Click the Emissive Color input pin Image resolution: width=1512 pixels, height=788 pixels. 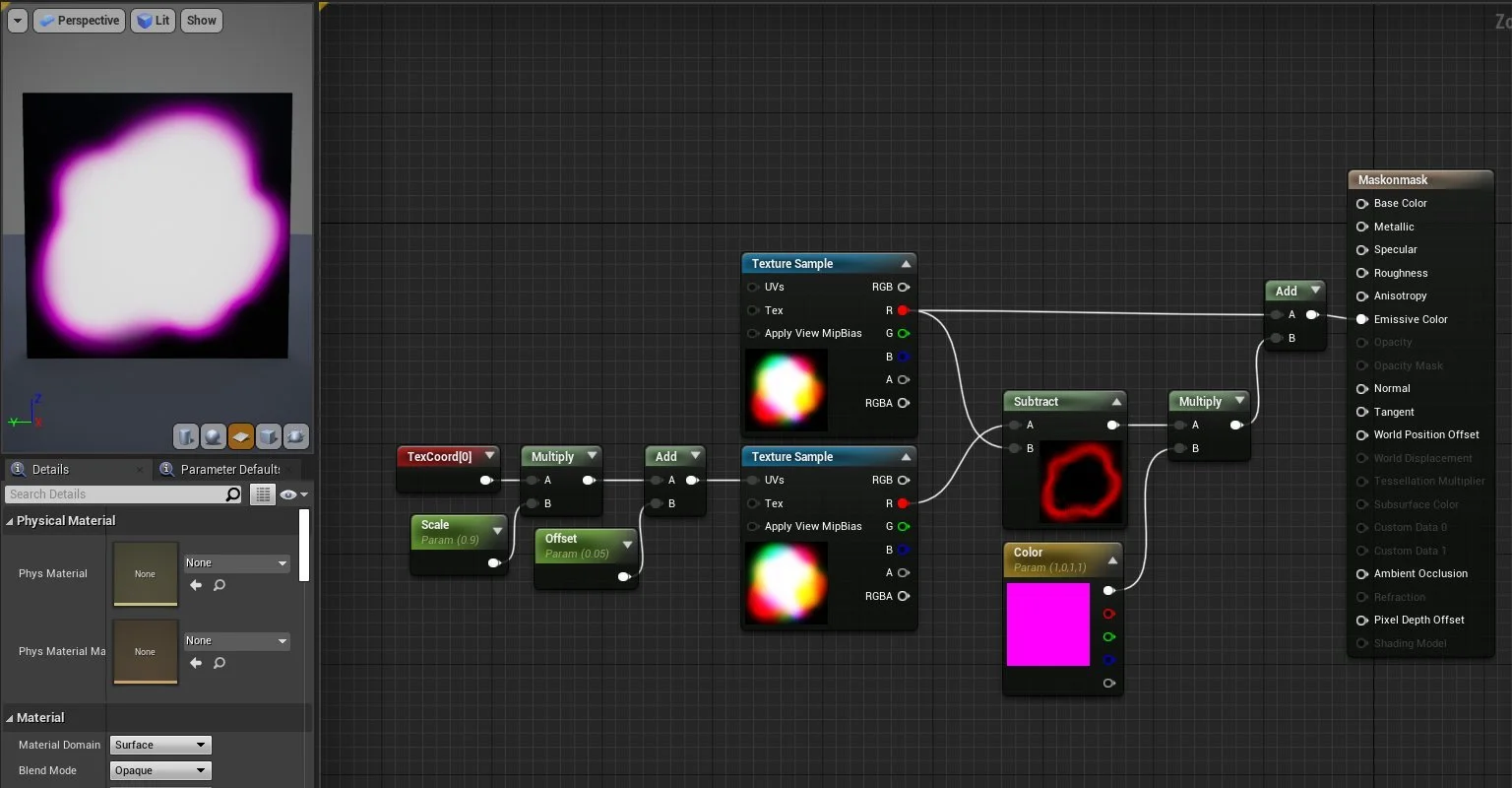1362,319
